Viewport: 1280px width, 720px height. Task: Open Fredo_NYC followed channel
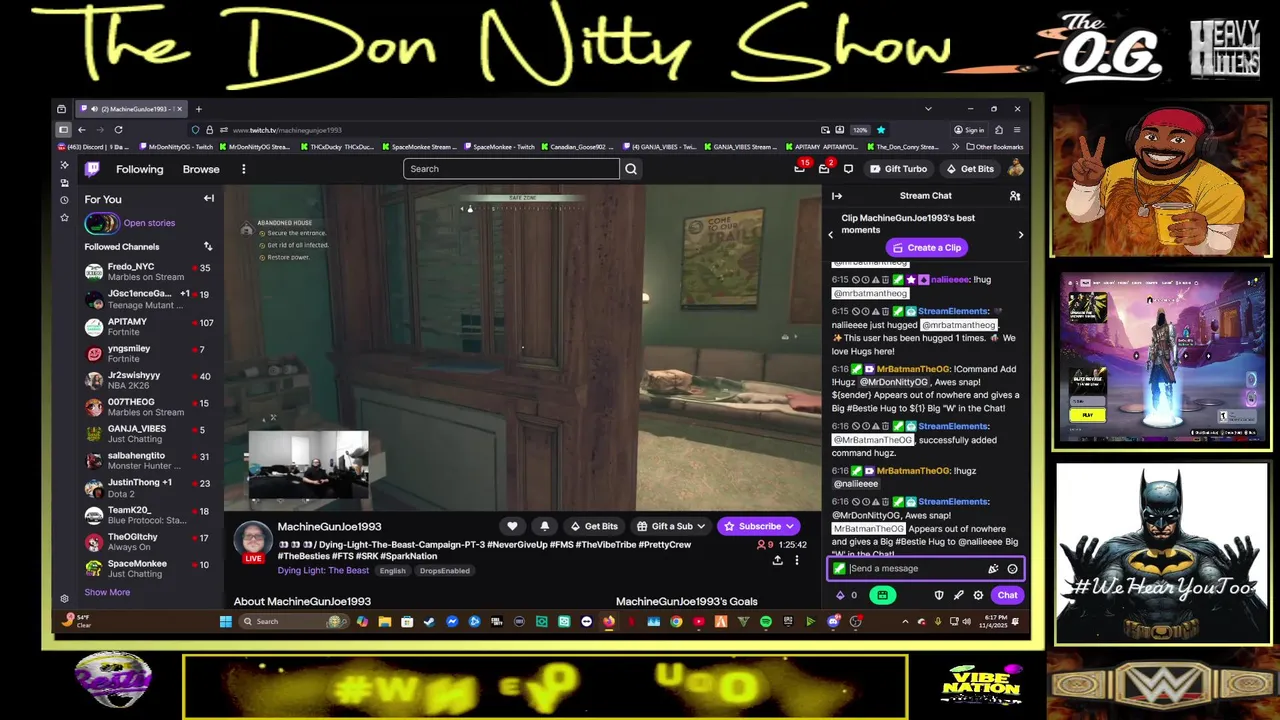(147, 272)
